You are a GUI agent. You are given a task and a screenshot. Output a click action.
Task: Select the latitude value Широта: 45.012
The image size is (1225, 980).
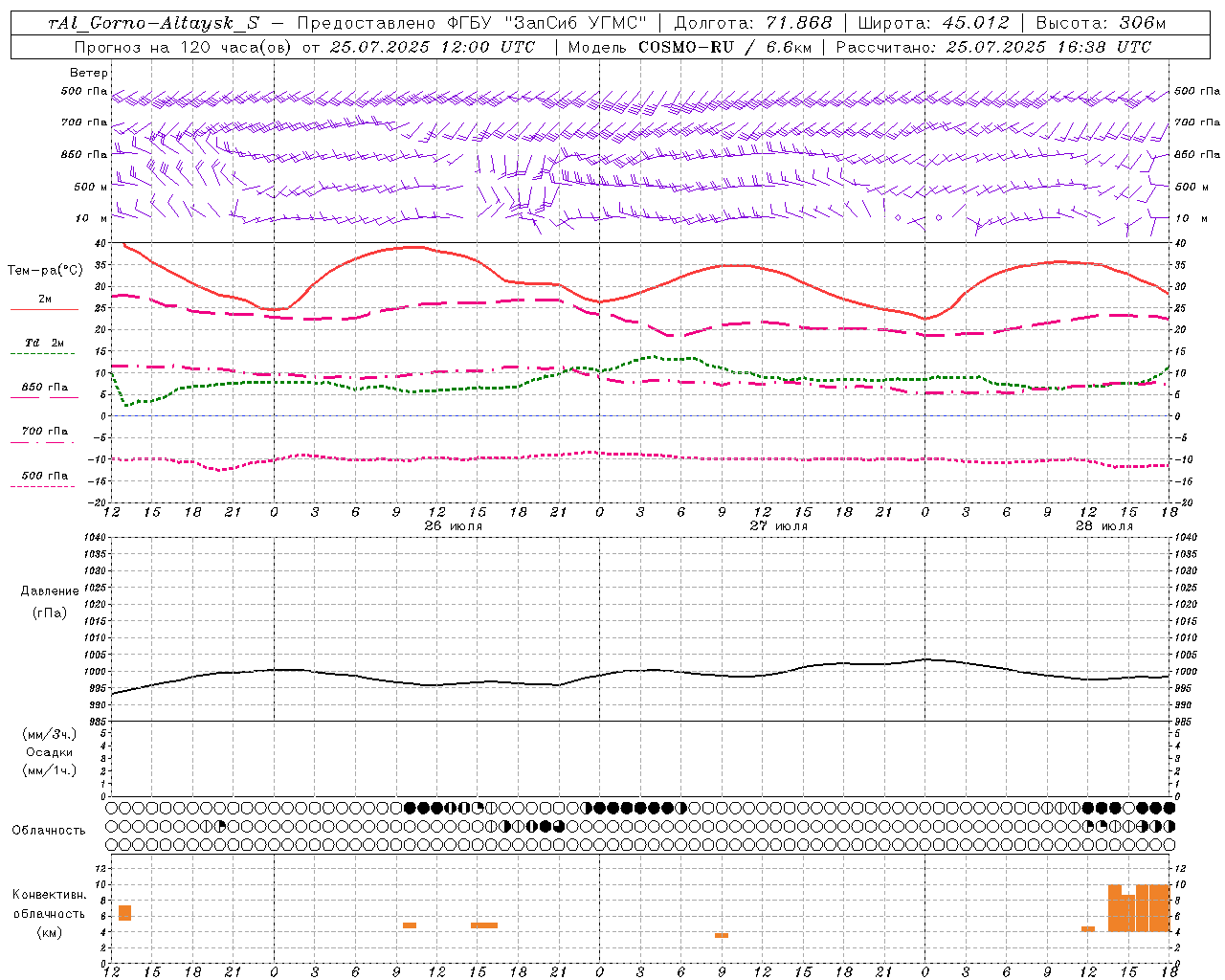pyautogui.click(x=933, y=23)
